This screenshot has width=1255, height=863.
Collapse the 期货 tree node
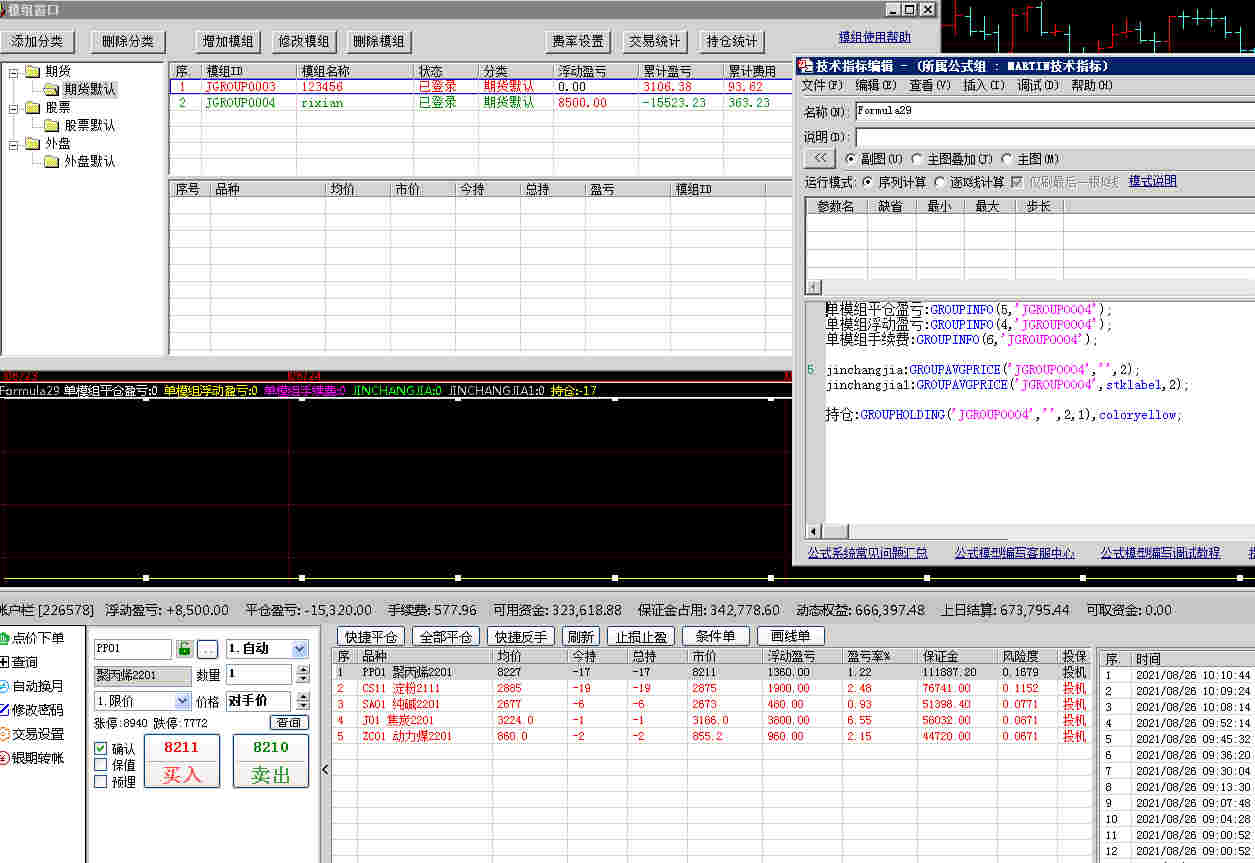tap(14, 71)
